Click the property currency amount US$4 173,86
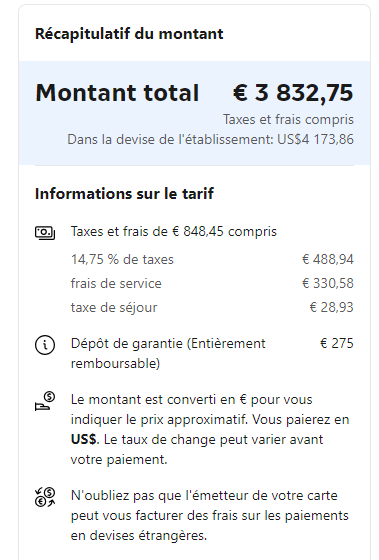Image resolution: width=379 pixels, height=560 pixels. [315, 139]
